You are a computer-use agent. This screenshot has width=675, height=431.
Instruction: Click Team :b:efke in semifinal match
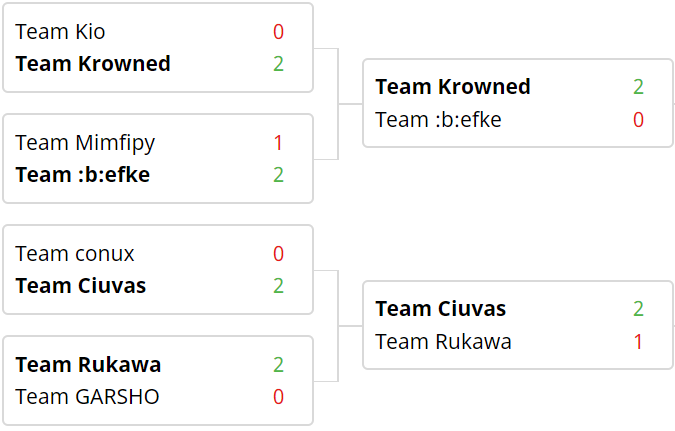(x=438, y=120)
